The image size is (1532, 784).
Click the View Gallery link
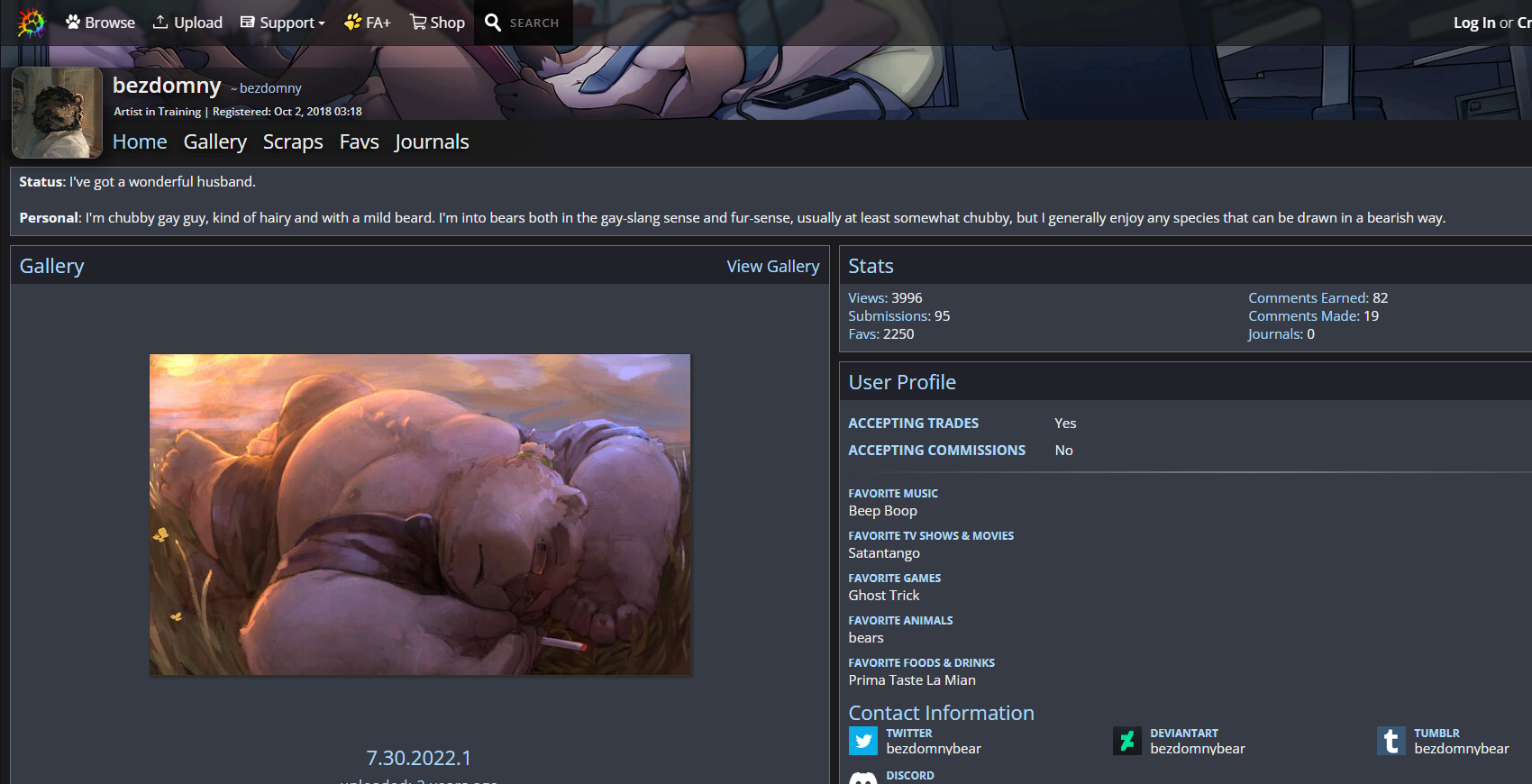(772, 266)
